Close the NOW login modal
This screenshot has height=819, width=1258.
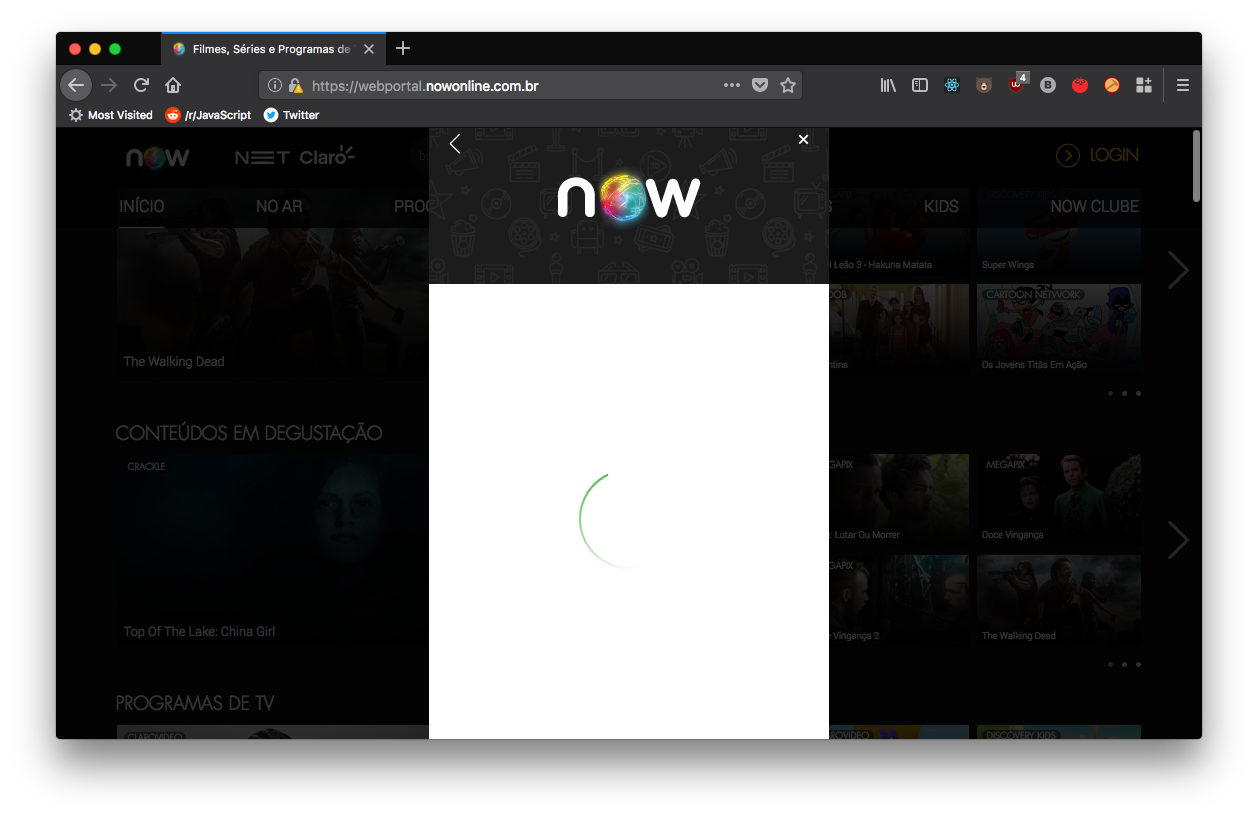click(803, 139)
